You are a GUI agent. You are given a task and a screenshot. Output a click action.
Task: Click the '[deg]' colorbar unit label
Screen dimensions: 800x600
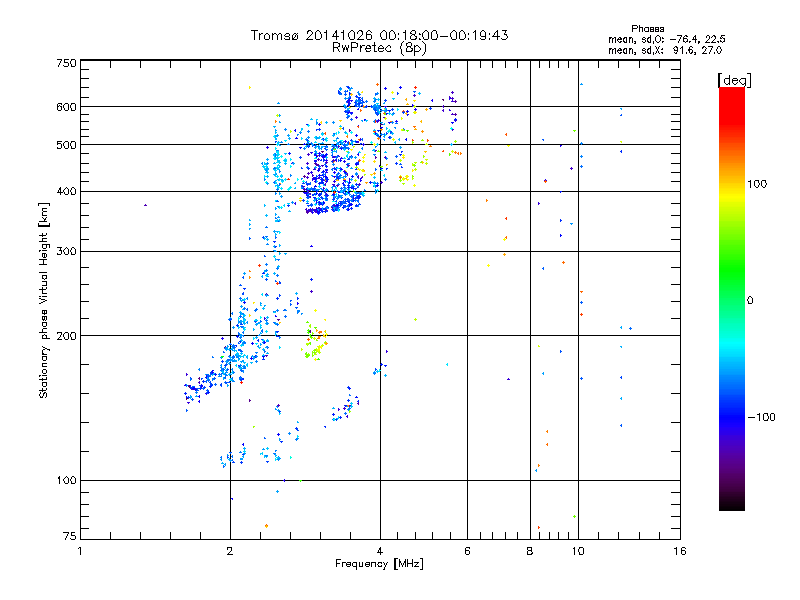pos(734,80)
